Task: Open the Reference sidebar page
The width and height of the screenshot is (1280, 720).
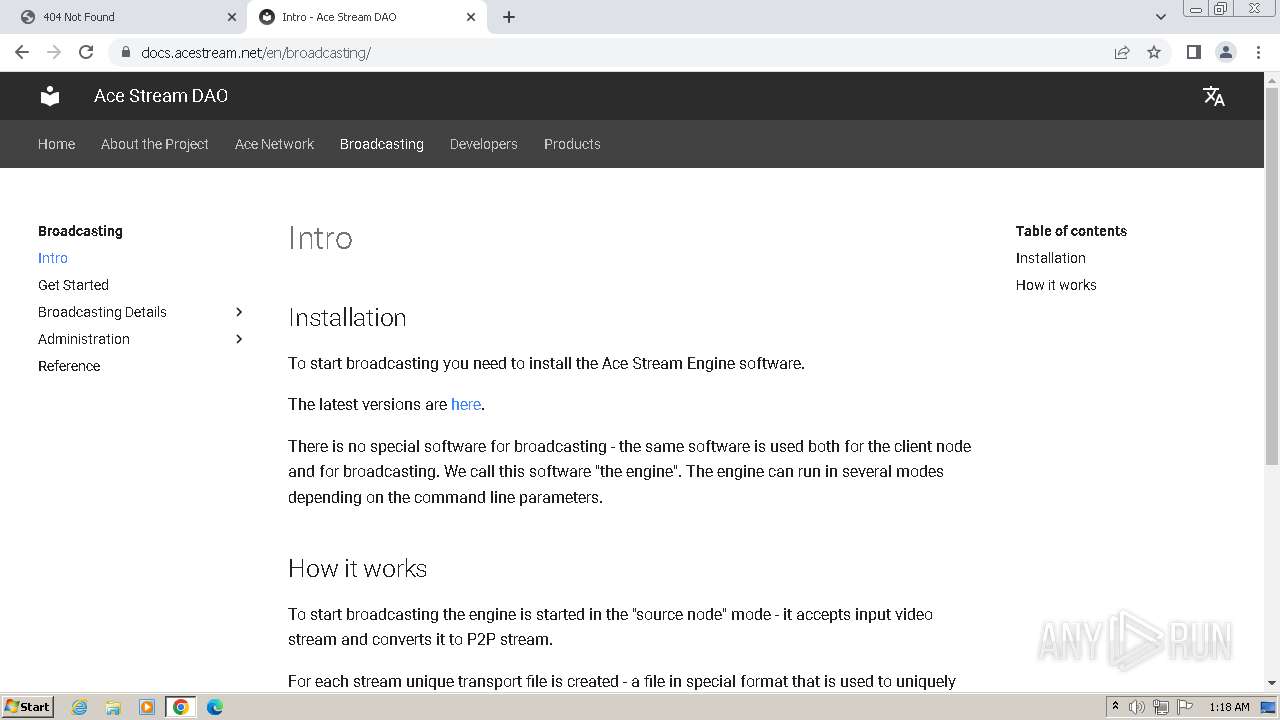Action: [69, 366]
